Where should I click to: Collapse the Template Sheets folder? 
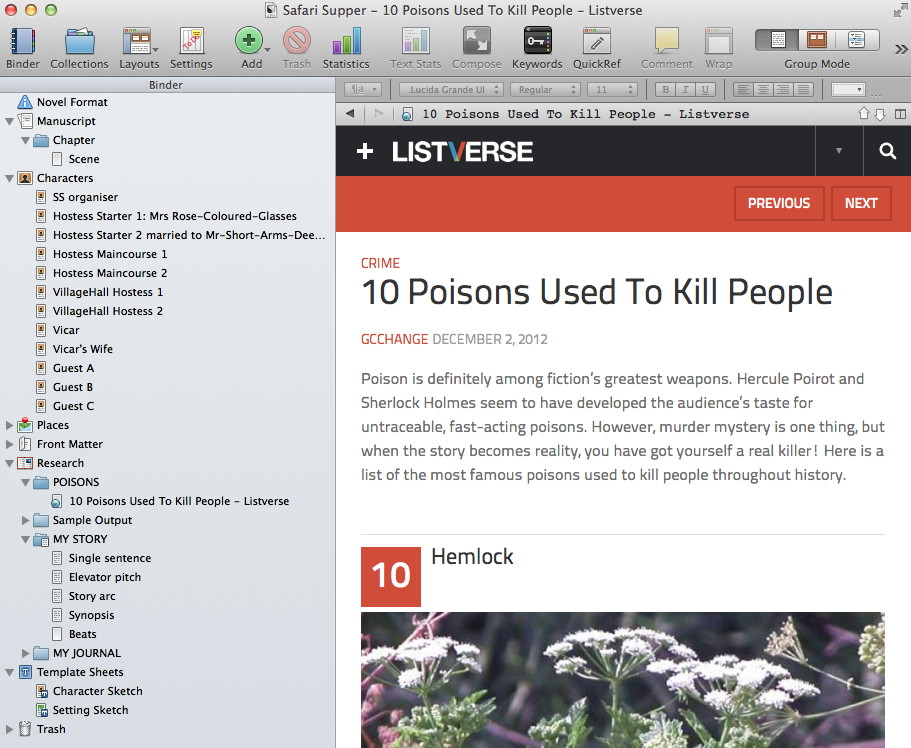pyautogui.click(x=9, y=672)
